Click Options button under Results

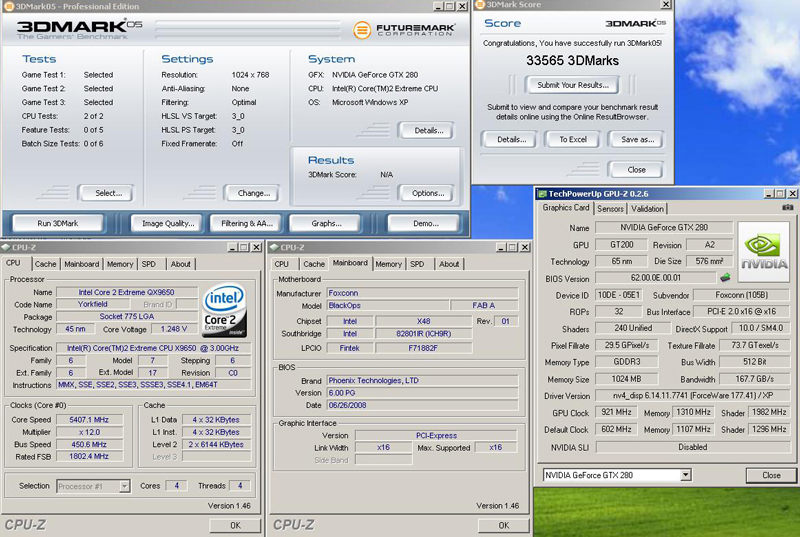tap(428, 193)
